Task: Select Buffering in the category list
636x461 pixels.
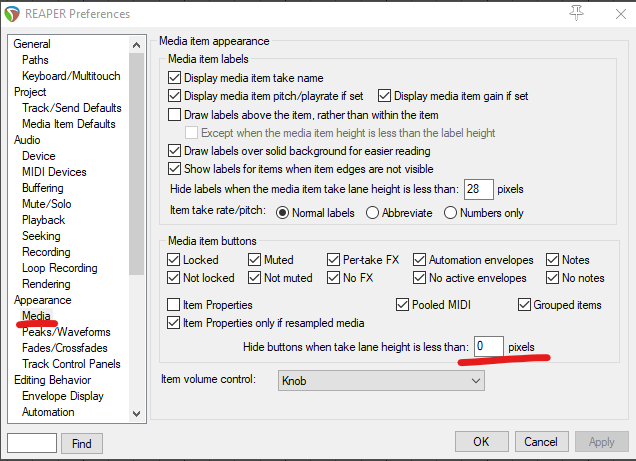Action: click(x=43, y=188)
